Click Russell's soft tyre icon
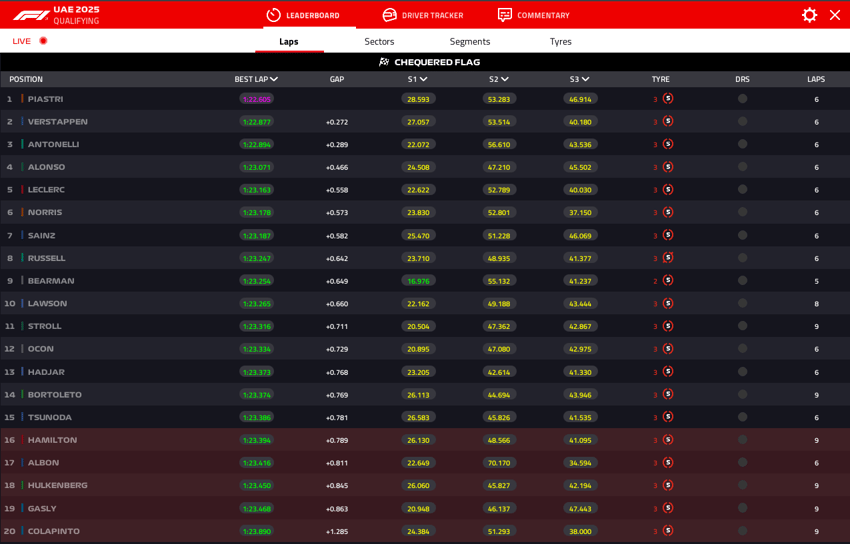This screenshot has width=850, height=544. [x=668, y=258]
